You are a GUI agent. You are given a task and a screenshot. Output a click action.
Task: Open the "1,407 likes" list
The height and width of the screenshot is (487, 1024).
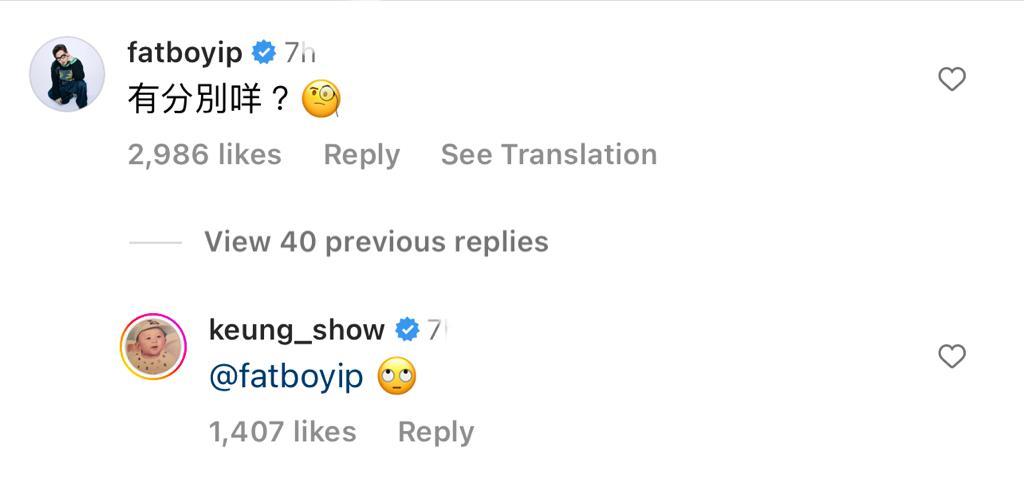click(x=283, y=432)
